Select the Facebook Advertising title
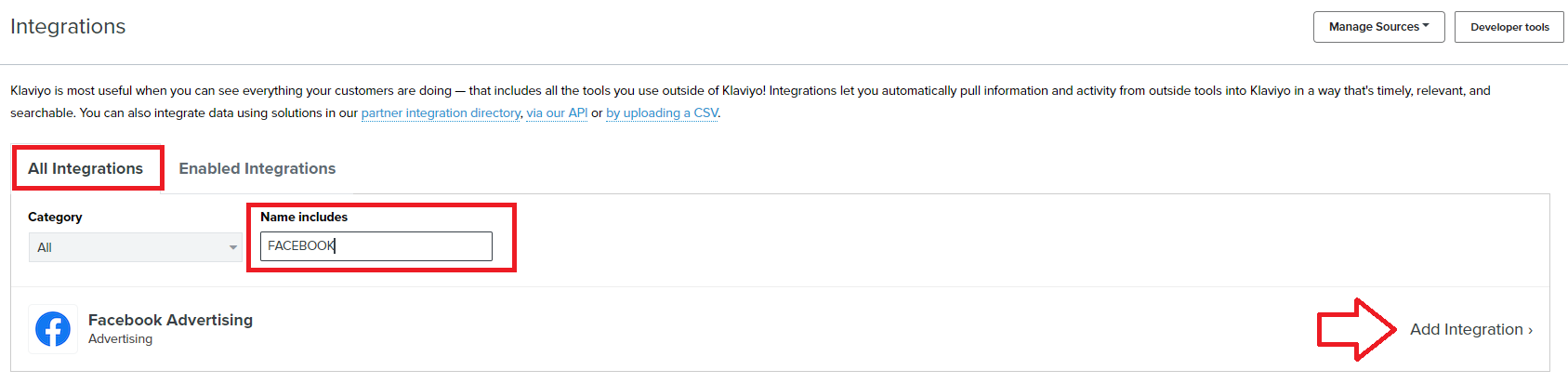This screenshot has width=1568, height=383. 170,320
